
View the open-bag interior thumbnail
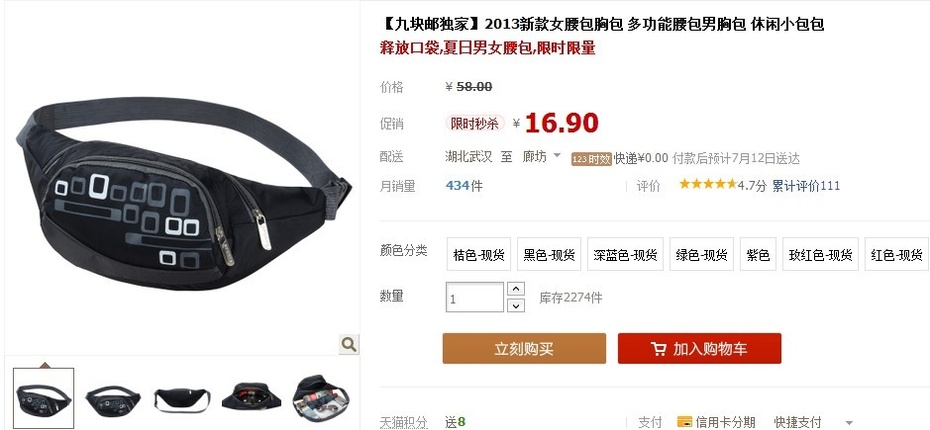[250, 399]
